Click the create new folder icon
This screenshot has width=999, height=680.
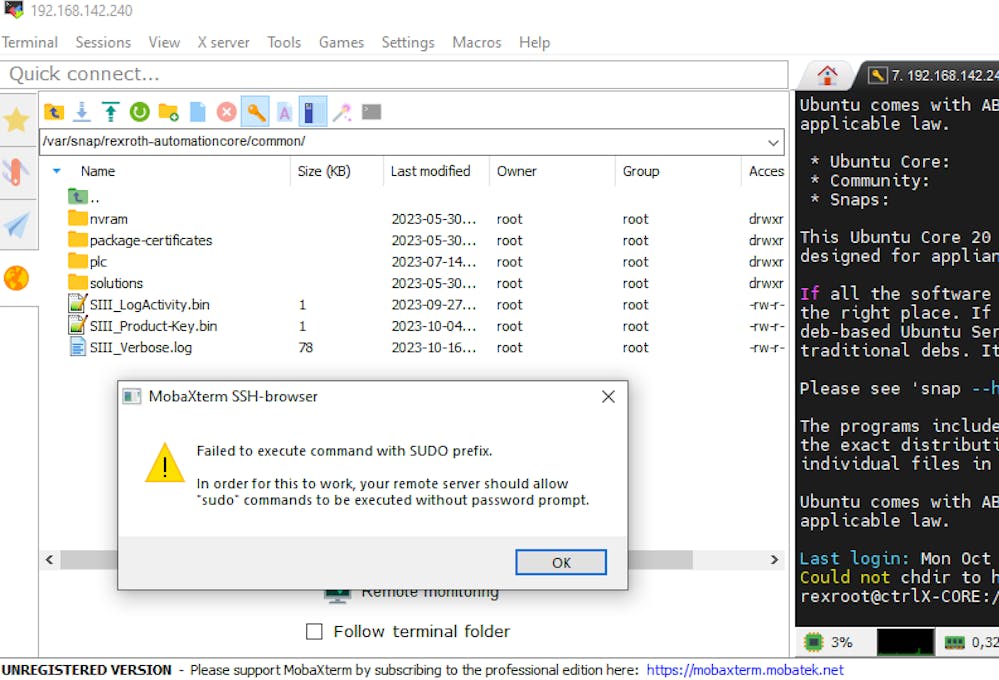[x=168, y=112]
